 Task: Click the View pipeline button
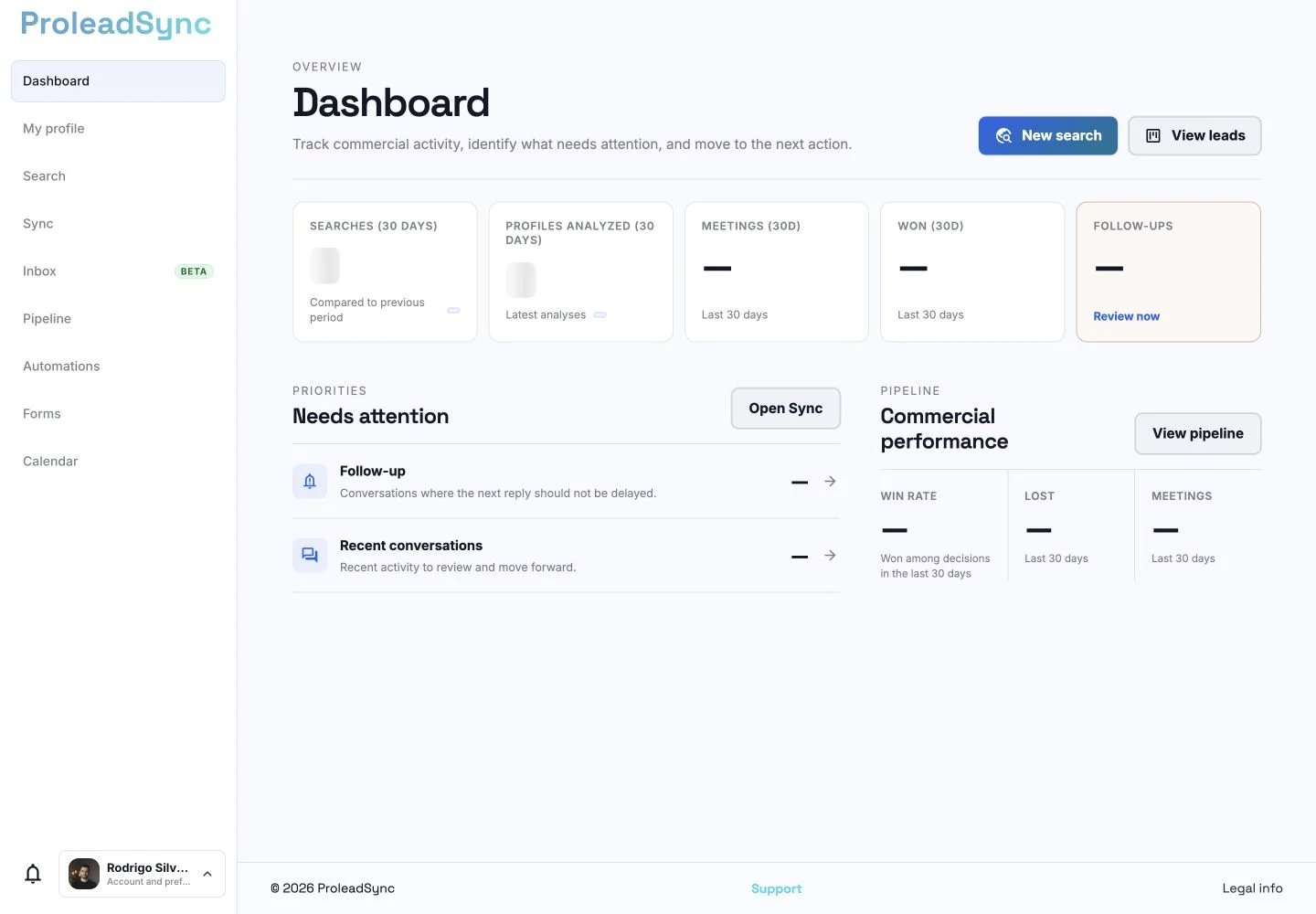[1198, 433]
